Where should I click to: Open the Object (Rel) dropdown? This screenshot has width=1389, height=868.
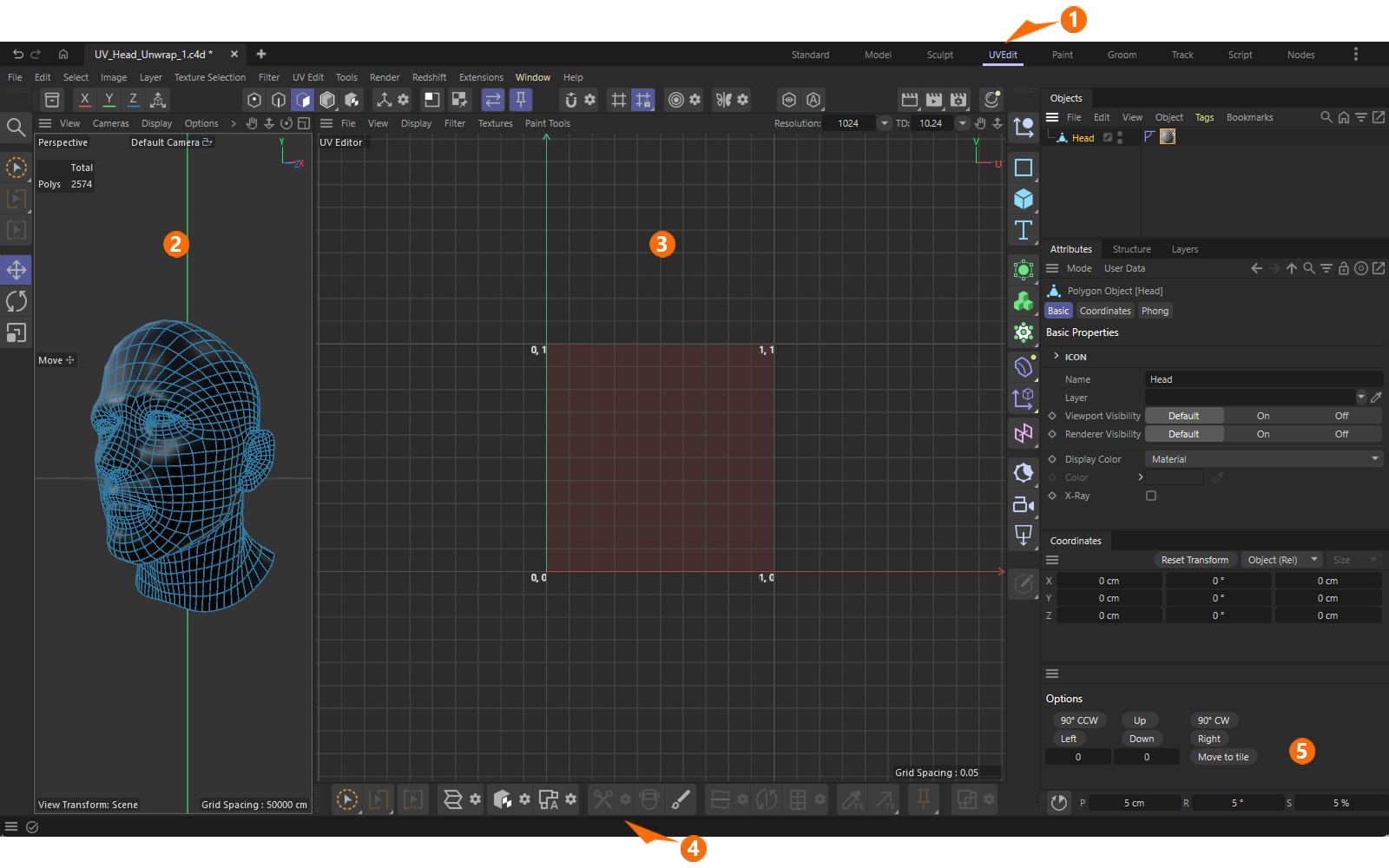(x=1281, y=560)
